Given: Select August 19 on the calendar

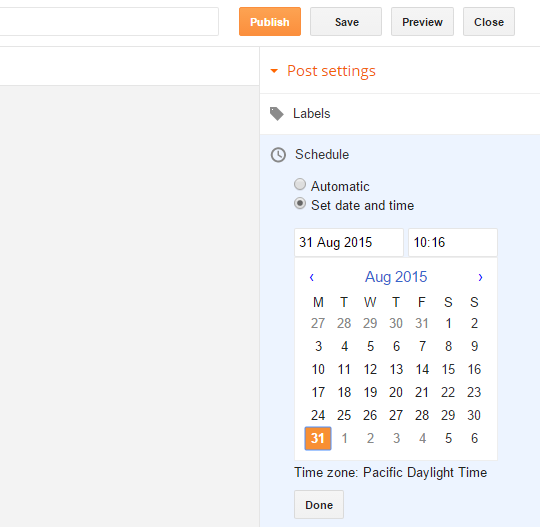Looking at the screenshot, I should [x=370, y=392].
